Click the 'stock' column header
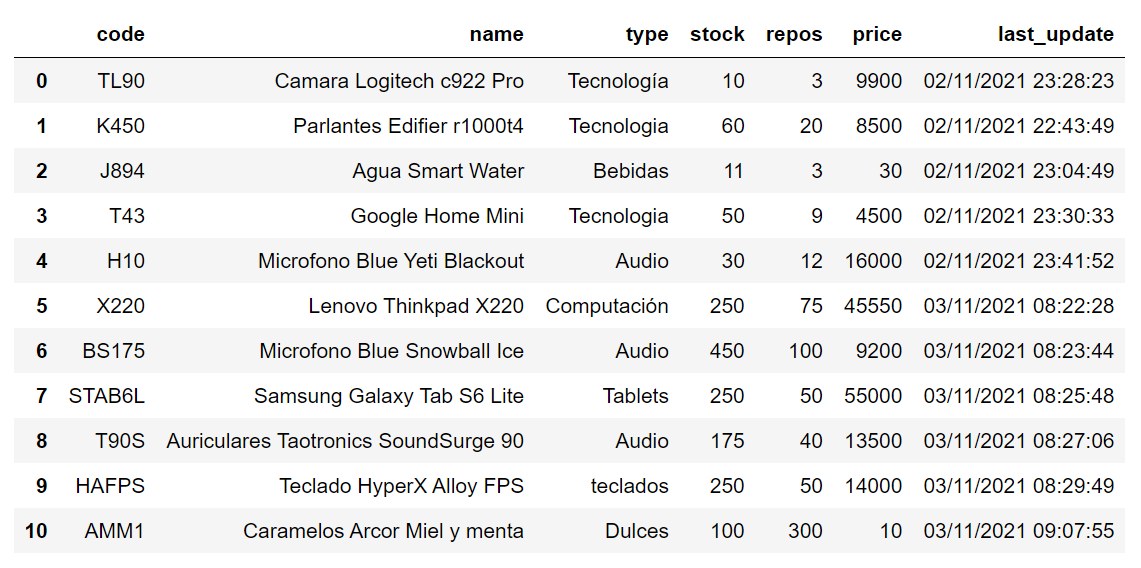Viewport: 1141px width, 568px height. (717, 34)
